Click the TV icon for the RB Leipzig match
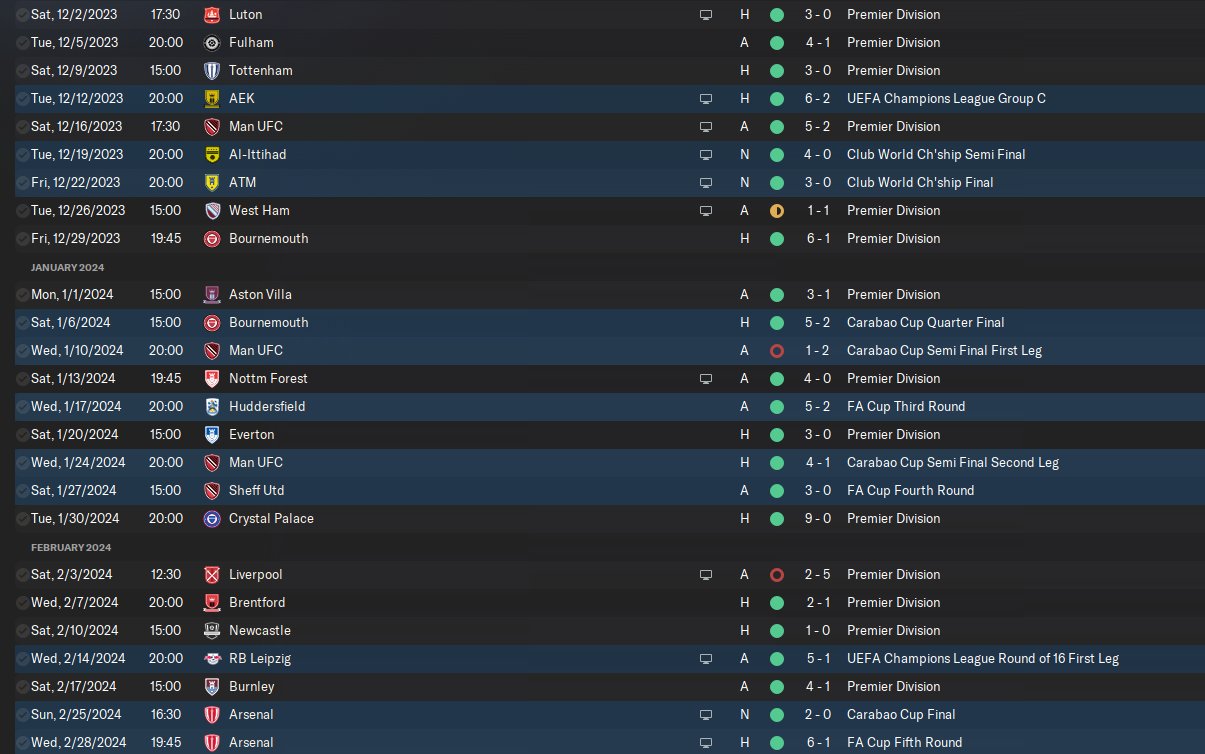The image size is (1205, 754). coord(706,659)
